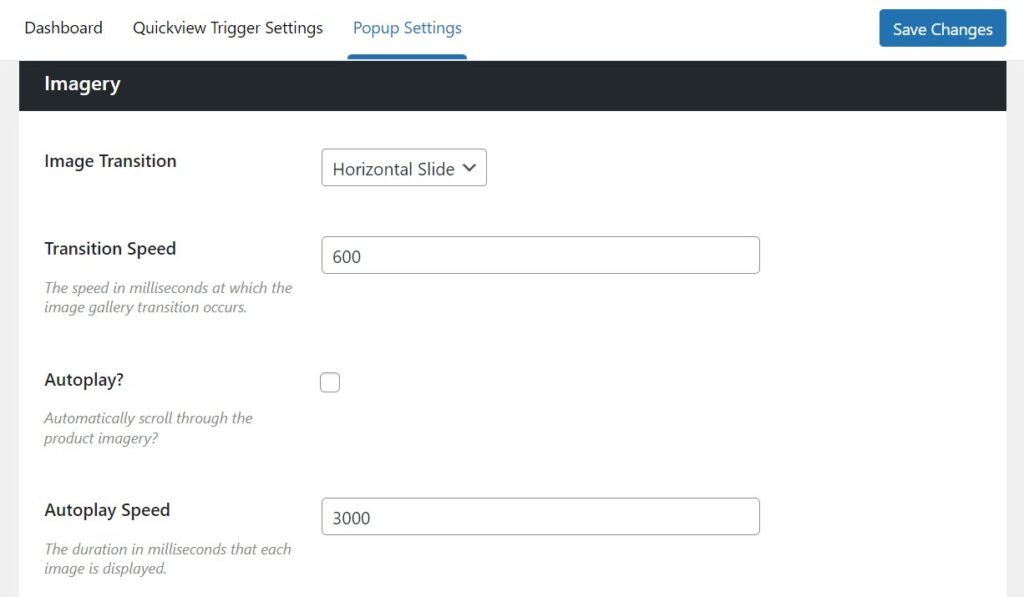Viewport: 1024px width, 597px height.
Task: Click the Autoplay? setting label
Action: coord(83,380)
